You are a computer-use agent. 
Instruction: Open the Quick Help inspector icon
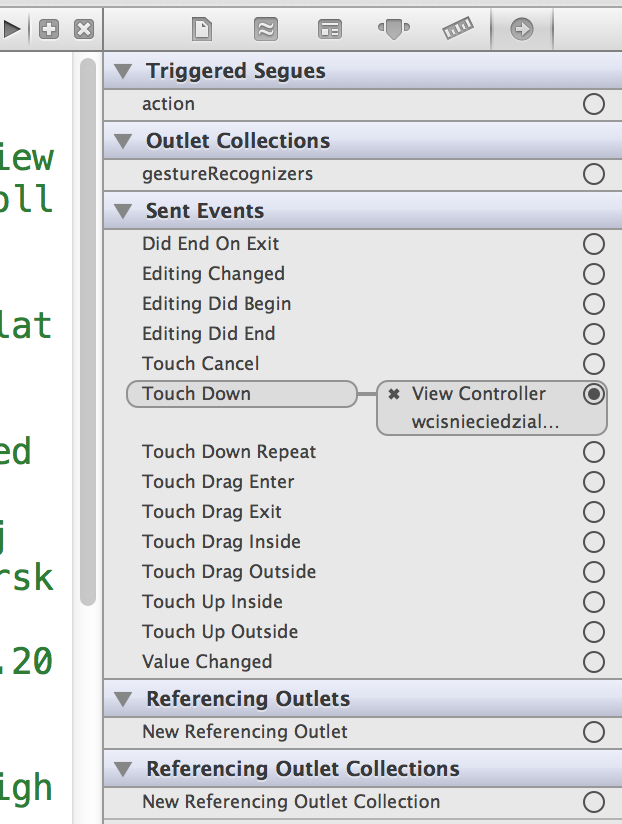[x=266, y=29]
